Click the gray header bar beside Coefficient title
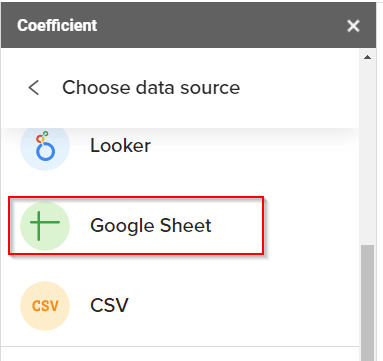 [220, 25]
